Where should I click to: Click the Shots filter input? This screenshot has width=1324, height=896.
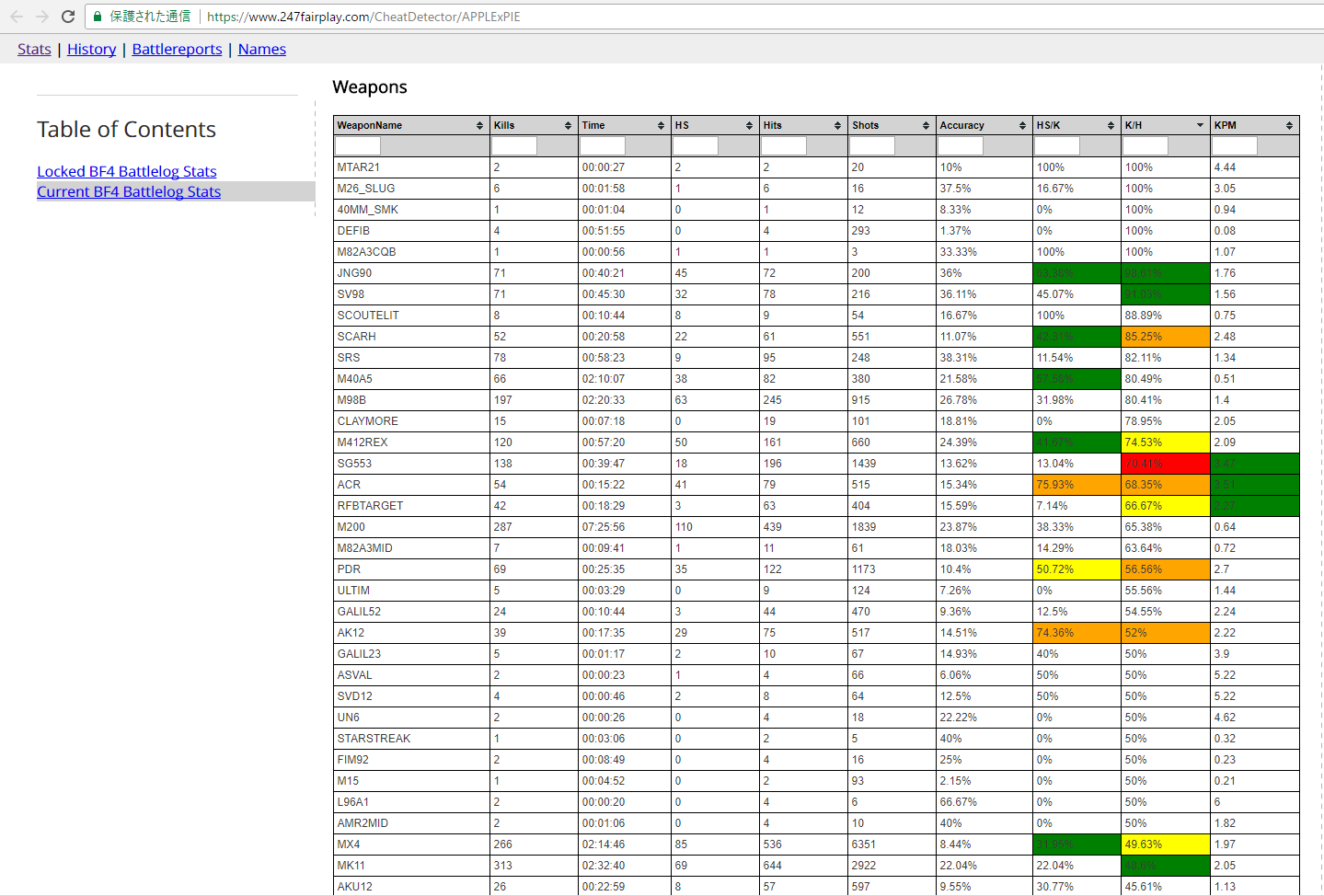pos(872,145)
